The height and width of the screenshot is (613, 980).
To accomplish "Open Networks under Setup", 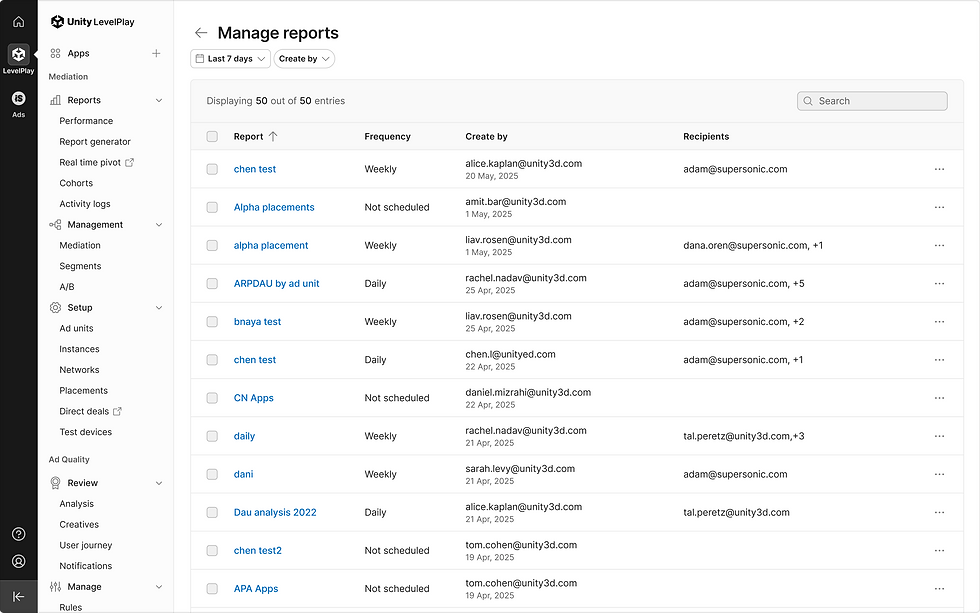I will 79,370.
